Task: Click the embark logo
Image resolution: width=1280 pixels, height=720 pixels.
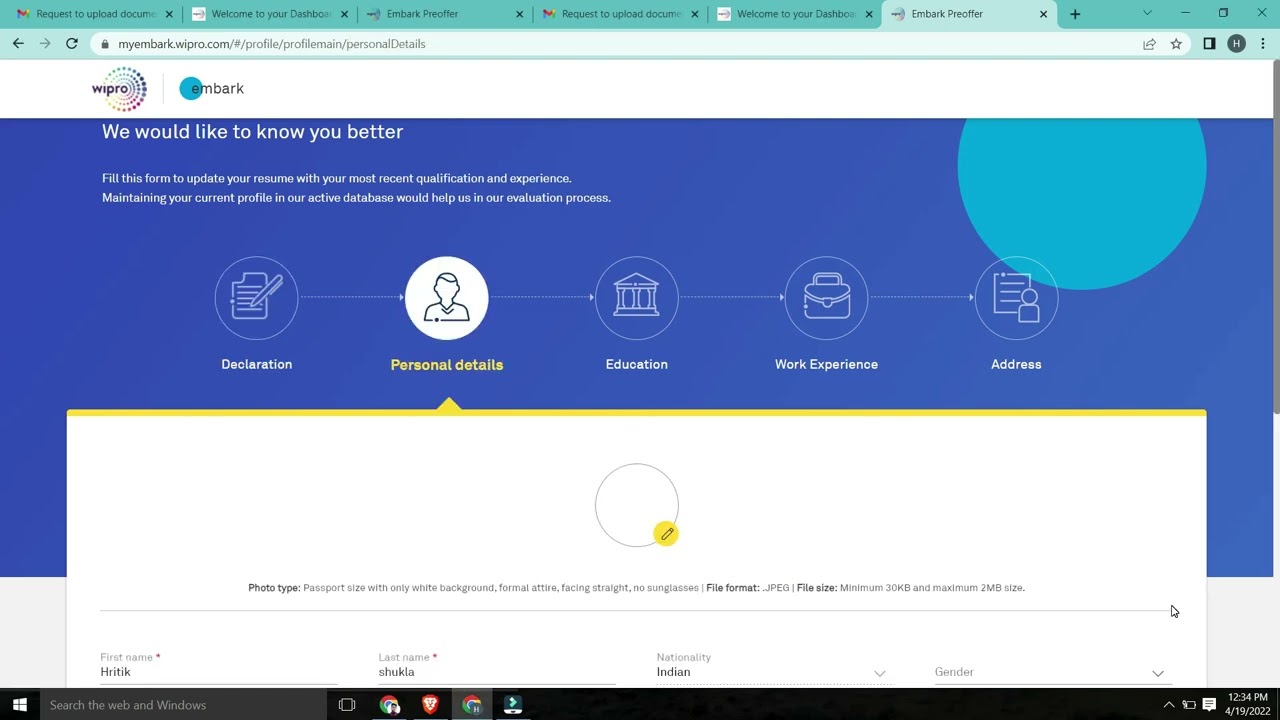Action: [x=211, y=88]
